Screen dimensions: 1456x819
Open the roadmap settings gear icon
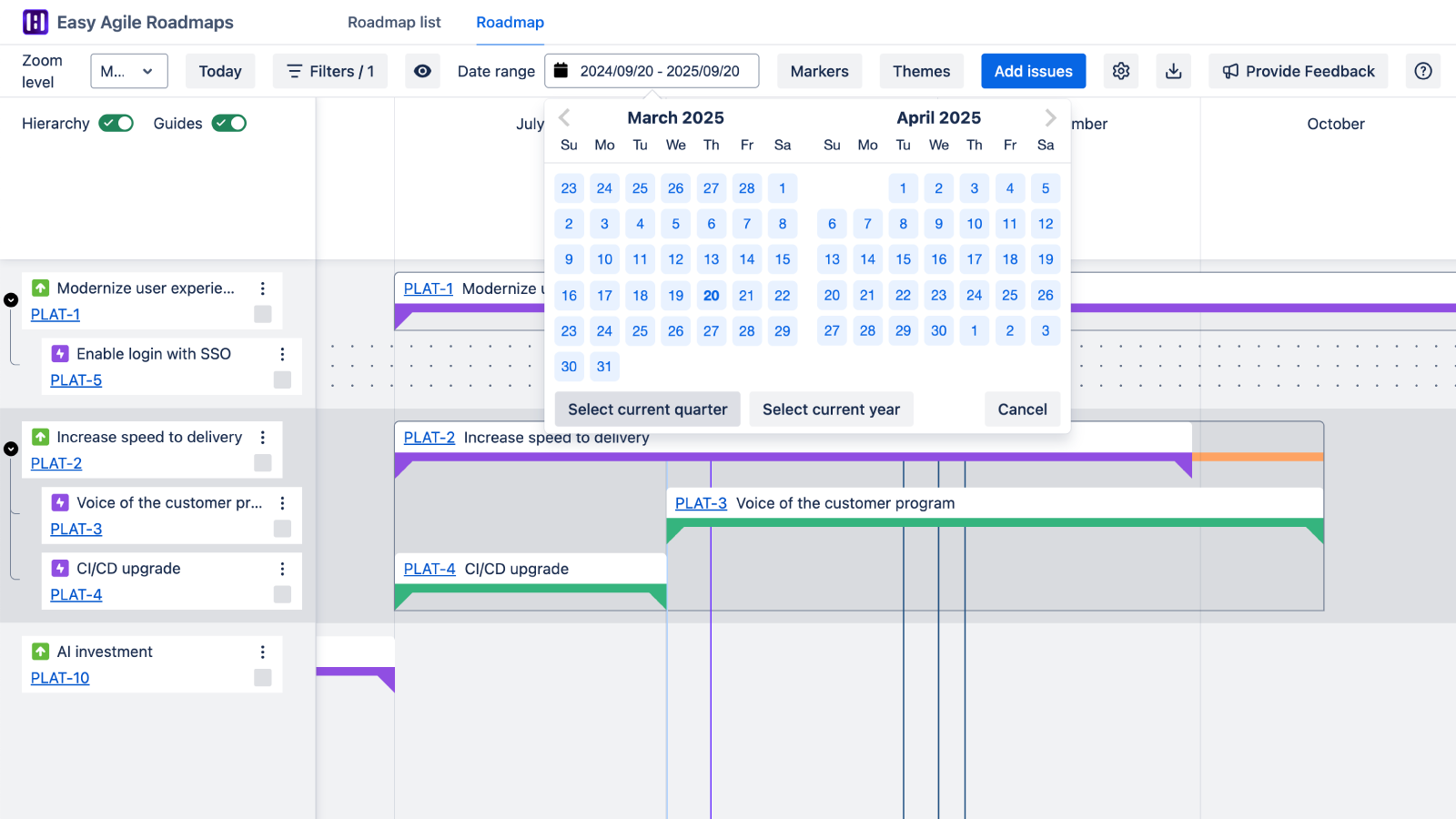point(1120,71)
